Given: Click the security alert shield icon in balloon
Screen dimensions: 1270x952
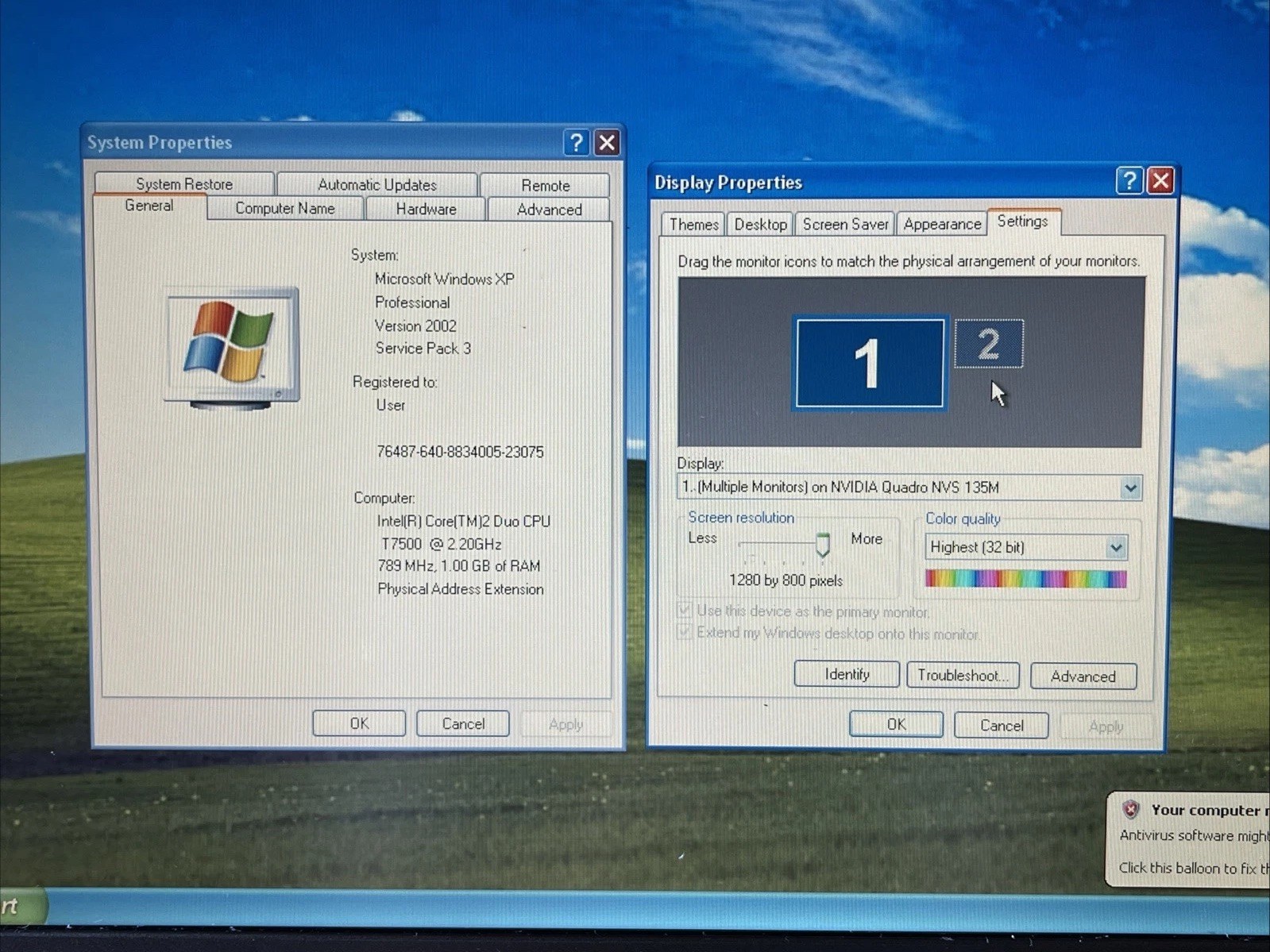Looking at the screenshot, I should [1131, 809].
